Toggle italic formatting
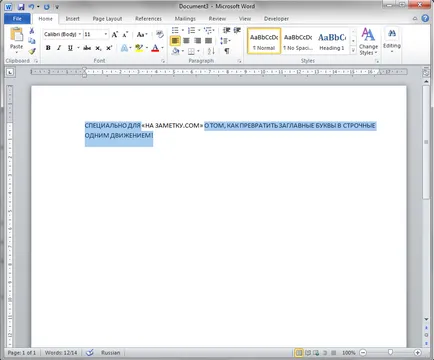The image size is (434, 360). click(59, 48)
